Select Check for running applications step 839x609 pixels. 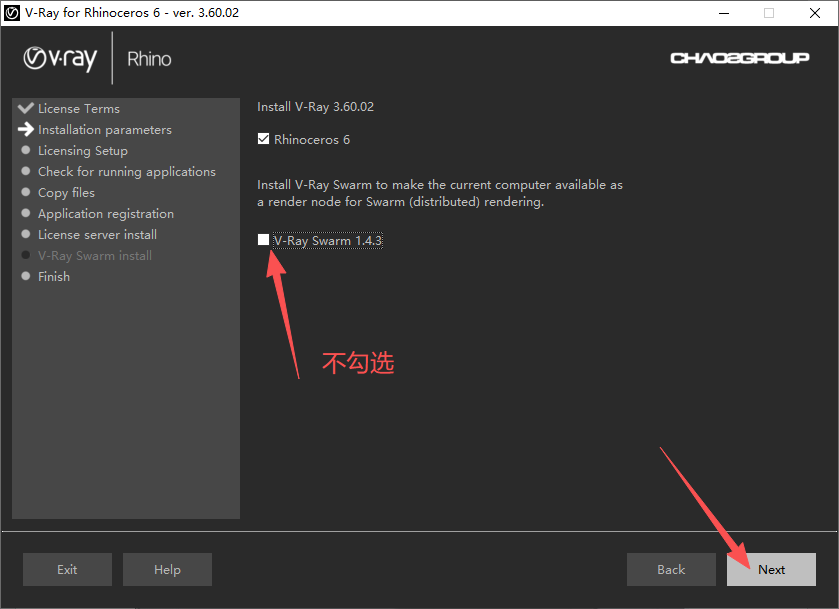click(x=127, y=172)
